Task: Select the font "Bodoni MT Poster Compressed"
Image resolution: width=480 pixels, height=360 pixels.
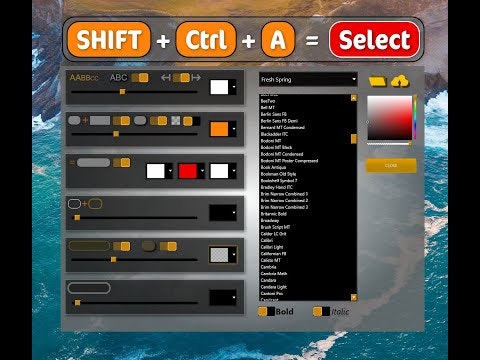Action: 289,161
